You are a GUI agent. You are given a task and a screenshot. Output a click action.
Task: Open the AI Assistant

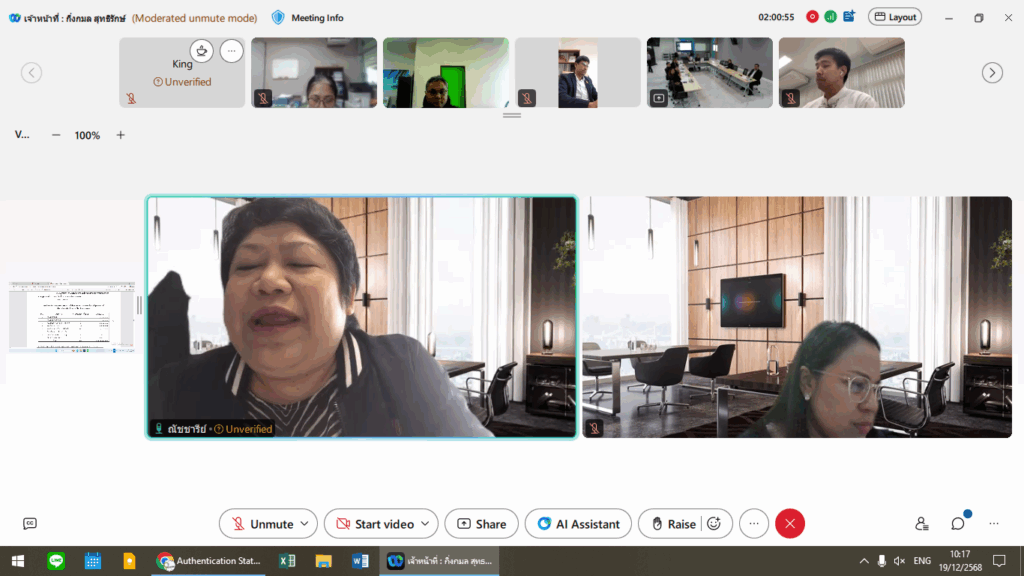tap(578, 523)
